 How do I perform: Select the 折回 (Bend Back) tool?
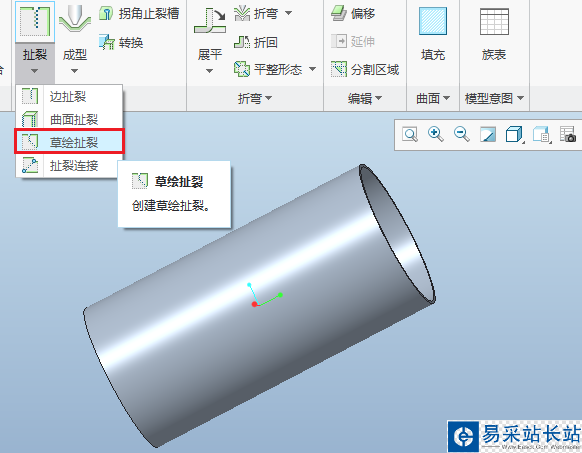(x=256, y=42)
